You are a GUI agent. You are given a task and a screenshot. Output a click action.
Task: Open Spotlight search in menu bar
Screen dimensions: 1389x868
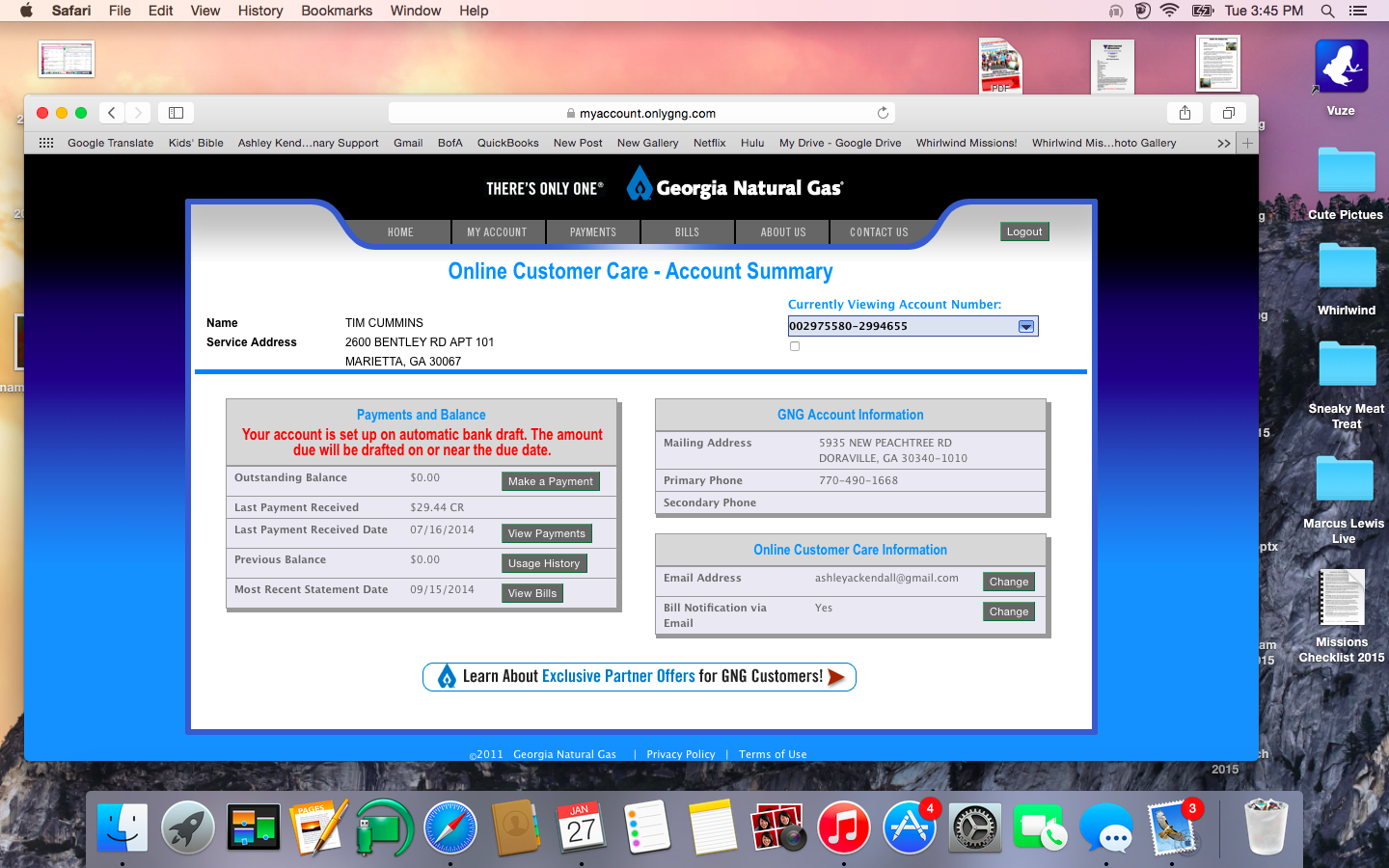click(x=1327, y=11)
